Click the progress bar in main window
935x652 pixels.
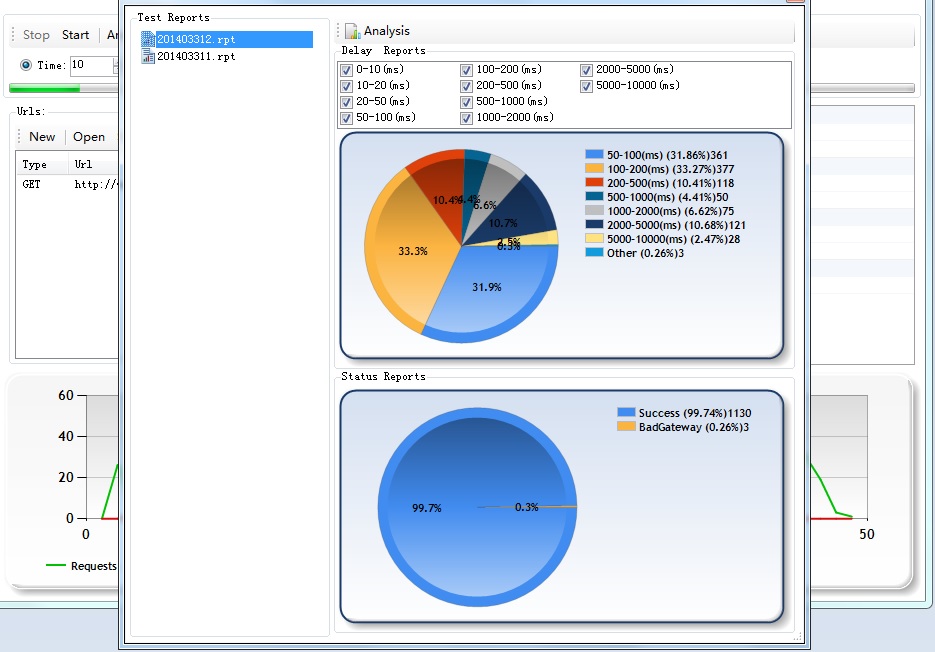(x=64, y=88)
